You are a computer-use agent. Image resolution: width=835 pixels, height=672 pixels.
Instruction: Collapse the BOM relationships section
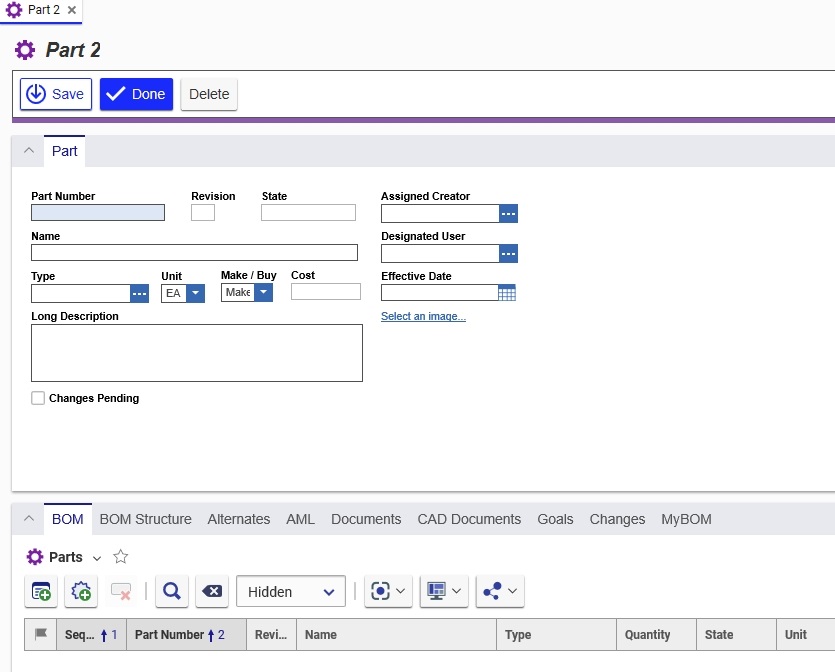pyautogui.click(x=29, y=519)
